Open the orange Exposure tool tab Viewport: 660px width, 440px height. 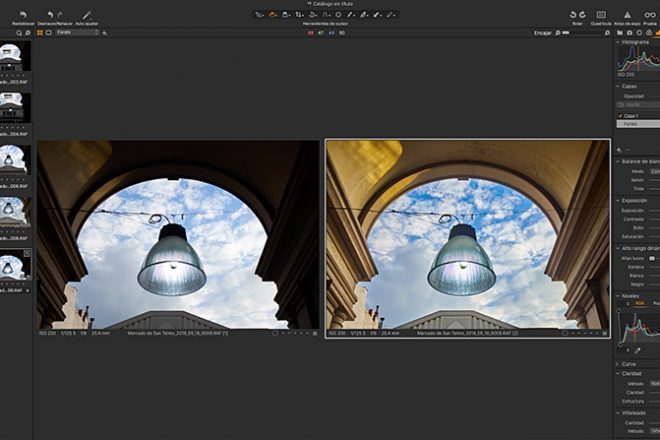click(657, 33)
